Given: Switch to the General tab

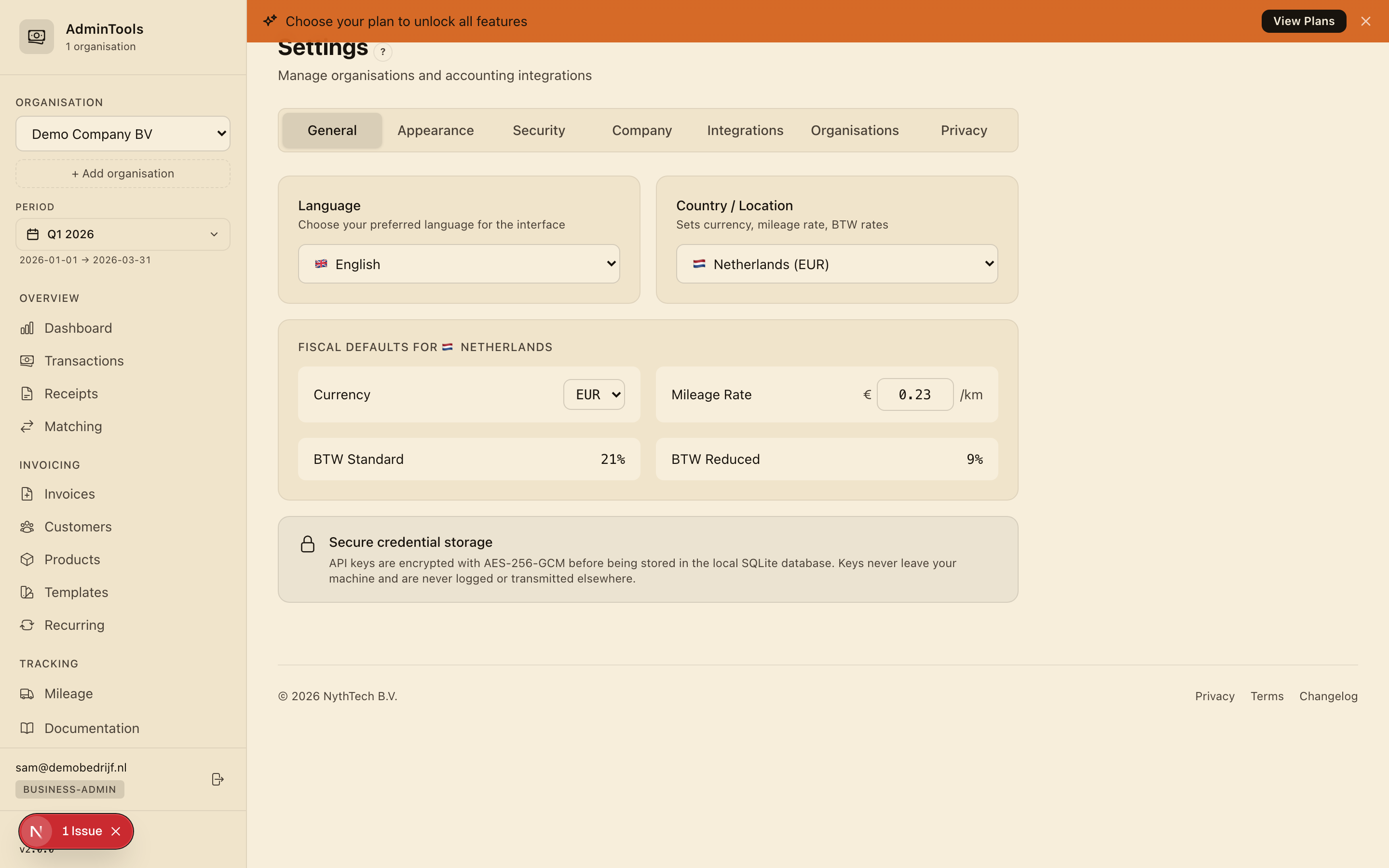Looking at the screenshot, I should coord(332,130).
